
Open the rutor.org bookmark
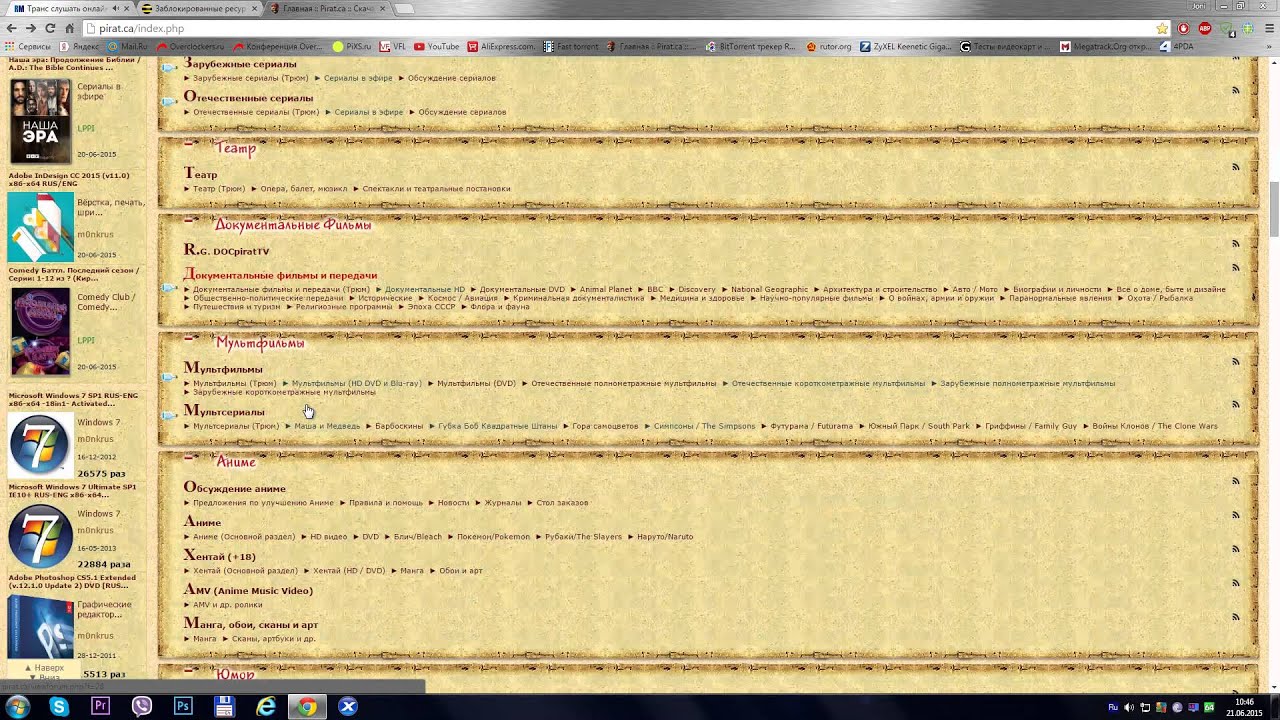pos(828,46)
